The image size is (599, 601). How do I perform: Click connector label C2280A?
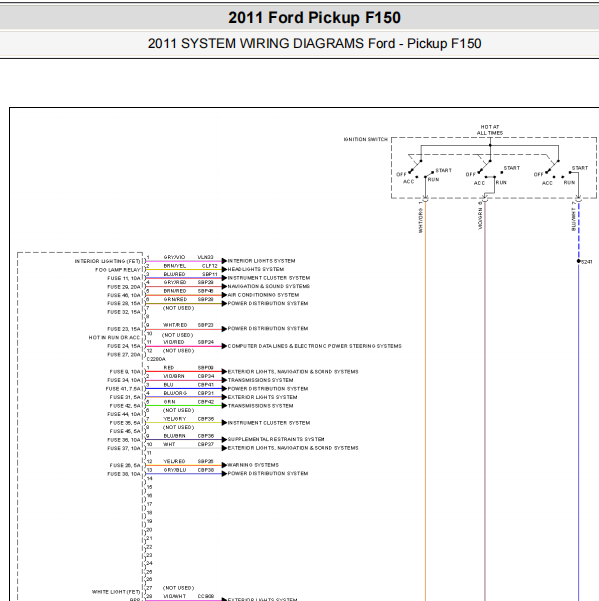point(156,359)
